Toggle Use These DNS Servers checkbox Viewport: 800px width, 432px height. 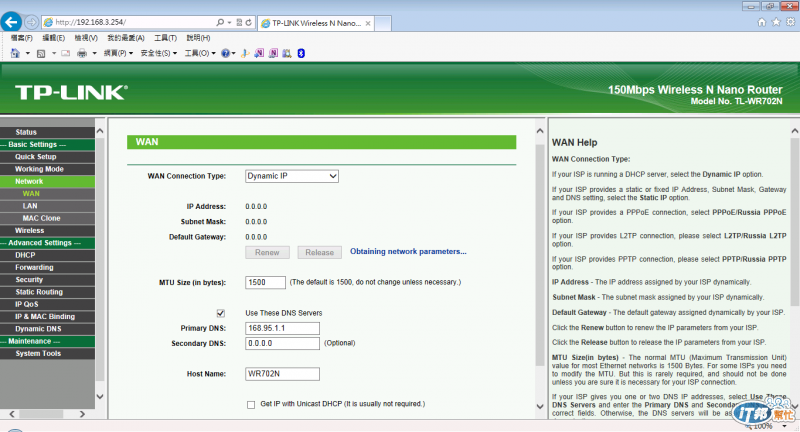[x=221, y=313]
